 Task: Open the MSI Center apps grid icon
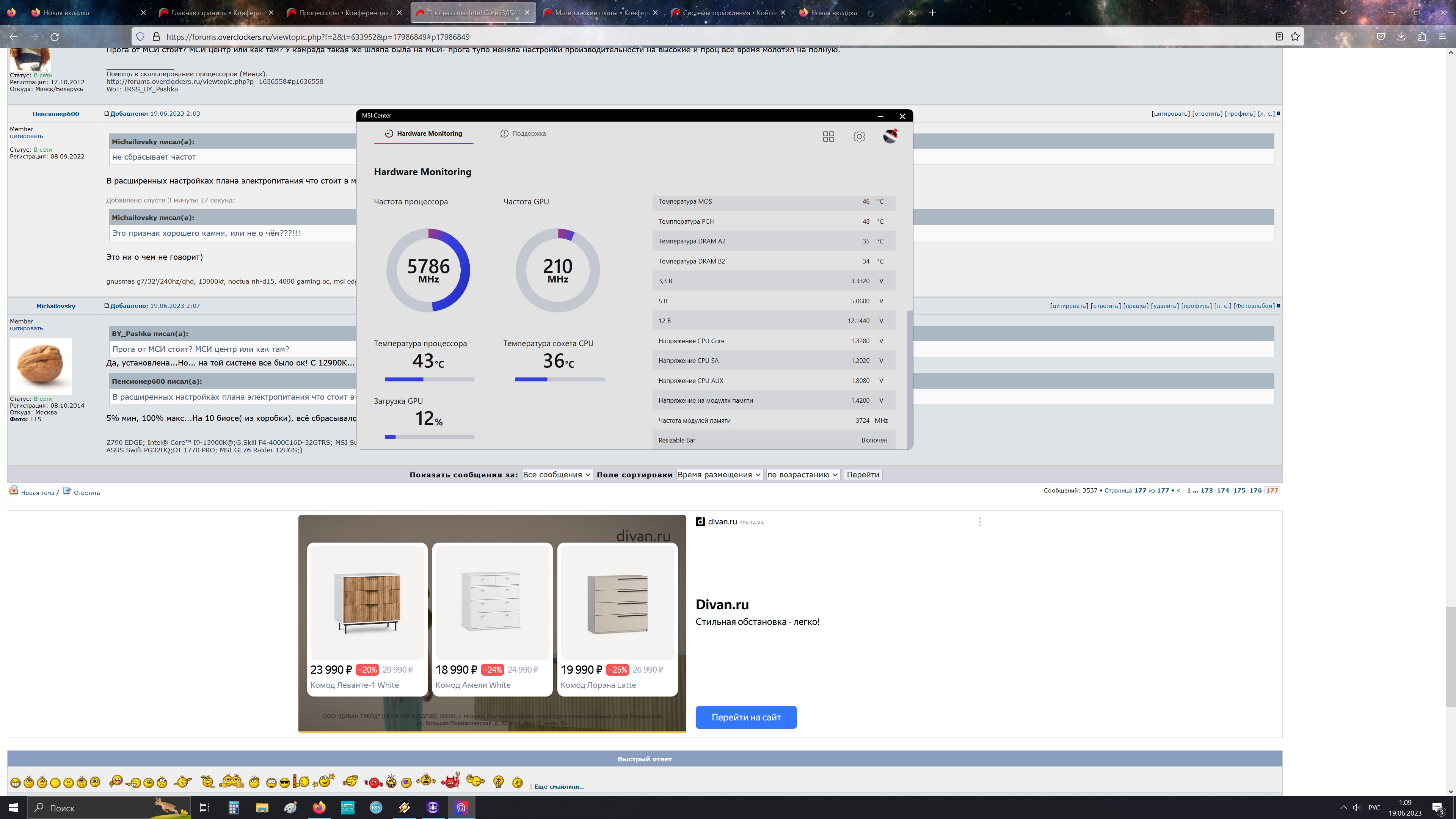pyautogui.click(x=828, y=136)
